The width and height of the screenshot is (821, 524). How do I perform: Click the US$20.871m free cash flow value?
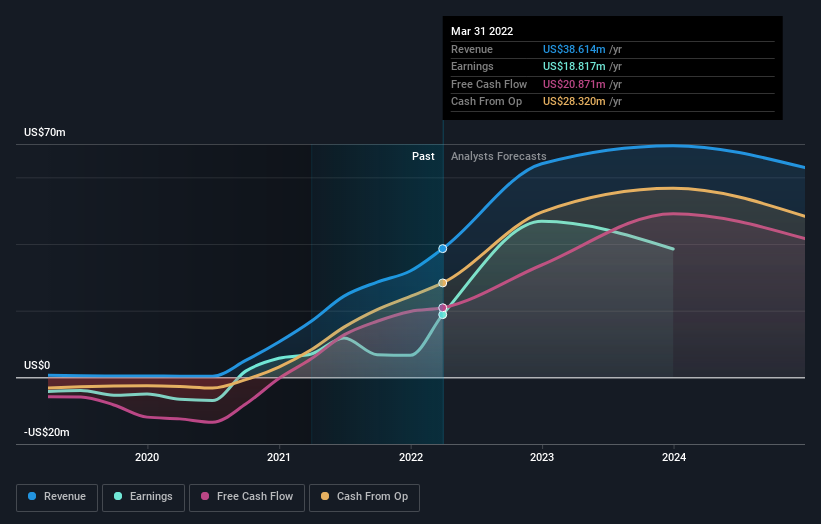click(x=574, y=84)
